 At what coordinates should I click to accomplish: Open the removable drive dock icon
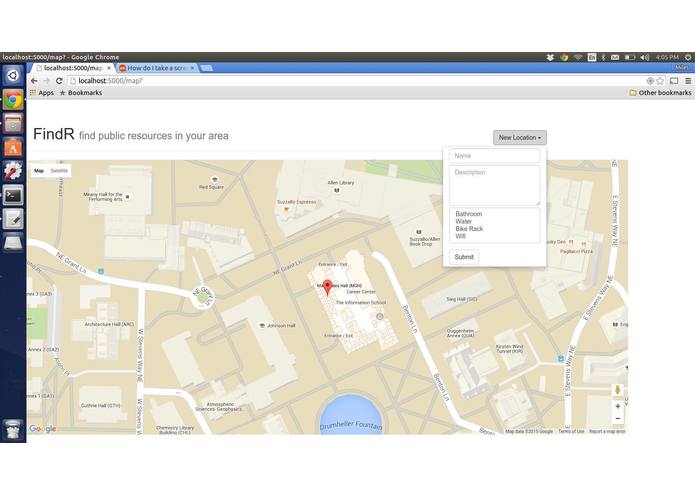13,242
